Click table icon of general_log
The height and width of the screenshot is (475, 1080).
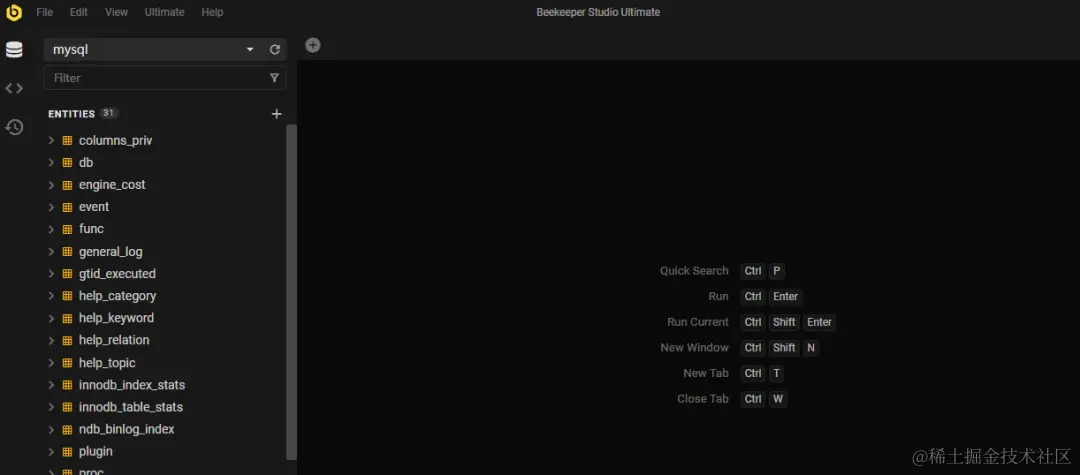(67, 252)
